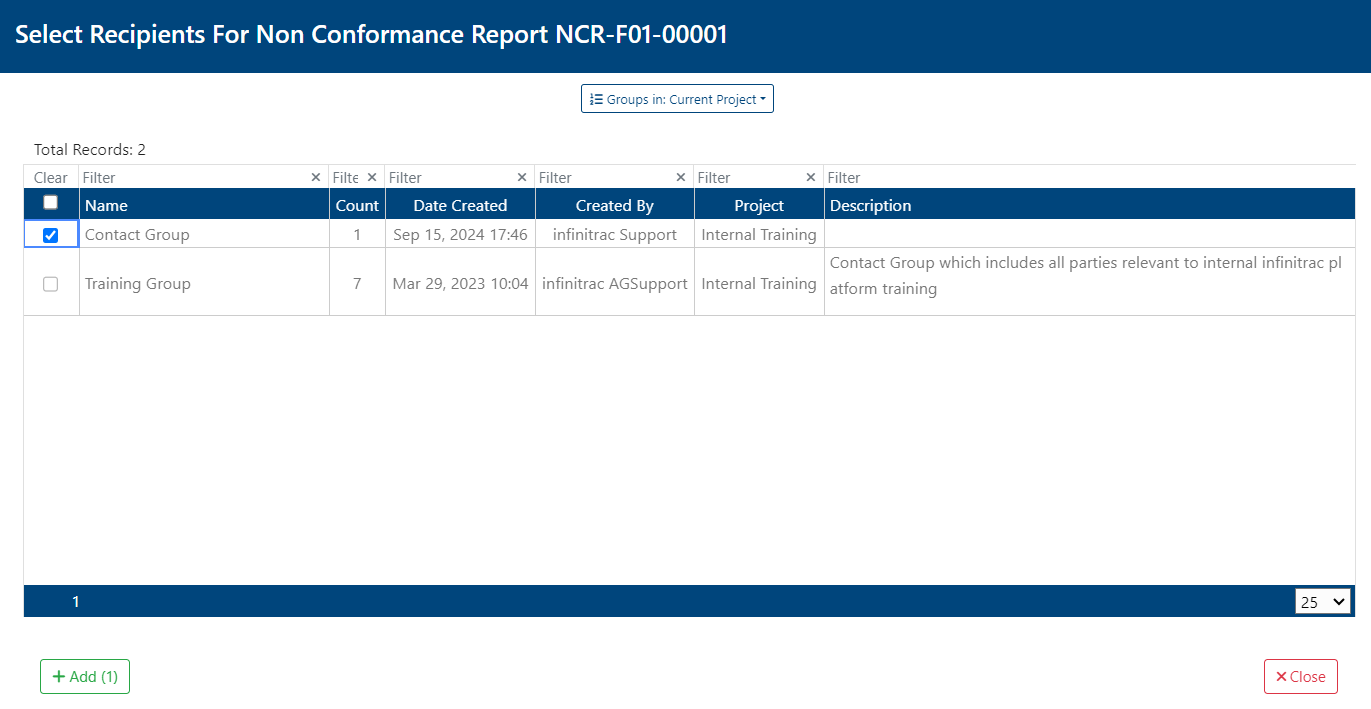Click the 'Total Records: 2' label

(x=90, y=149)
